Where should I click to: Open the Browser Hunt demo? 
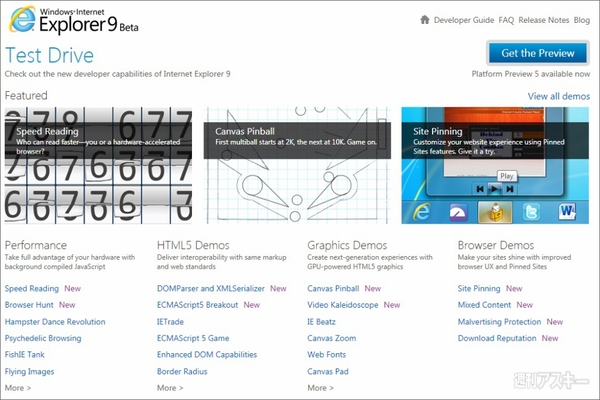click(29, 305)
